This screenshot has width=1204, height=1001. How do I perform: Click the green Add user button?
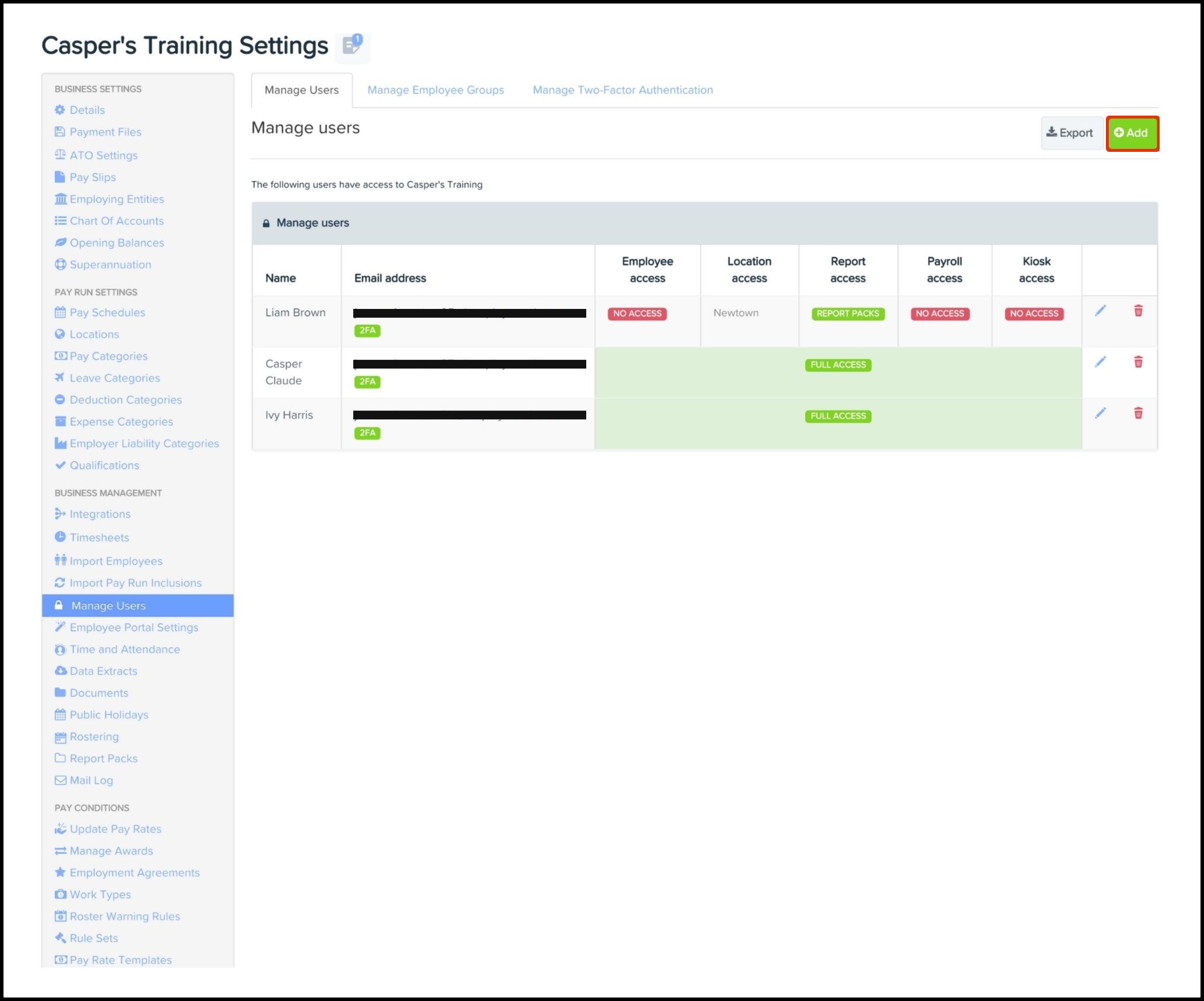coord(1132,133)
